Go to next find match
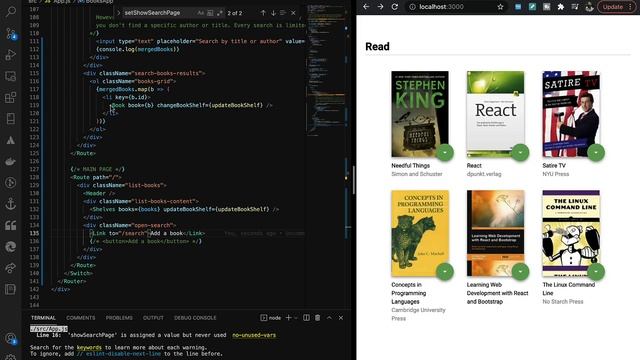The image size is (640, 360). [273, 13]
